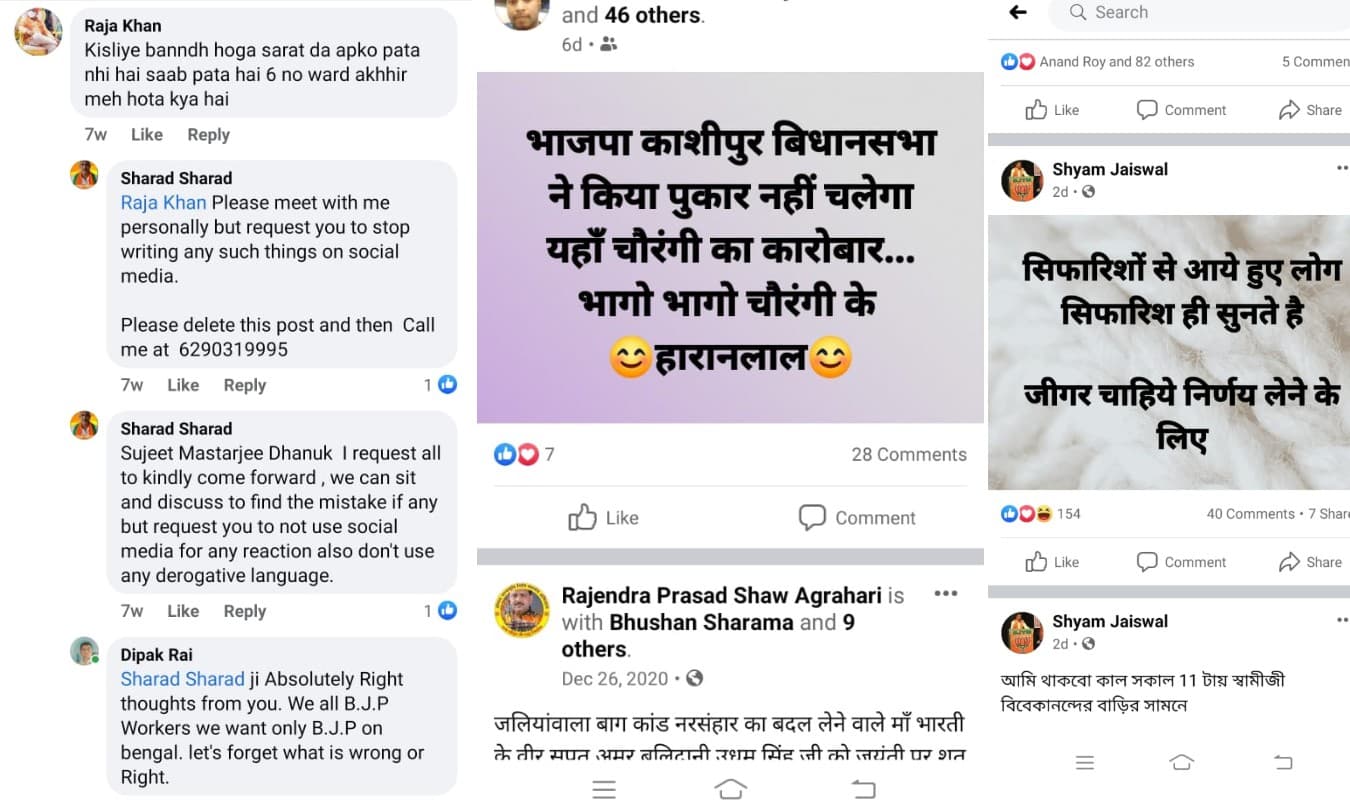The height and width of the screenshot is (800, 1350).
Task: View the 28 Comments on the purple post
Action: coord(909,454)
